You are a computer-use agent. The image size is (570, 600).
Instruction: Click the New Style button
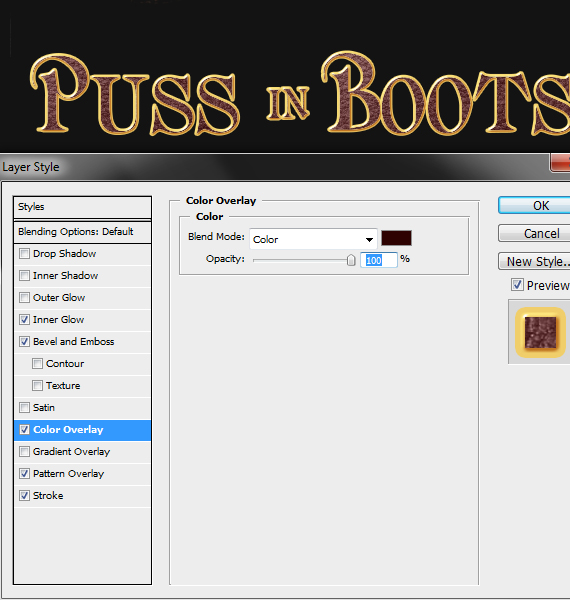(536, 261)
